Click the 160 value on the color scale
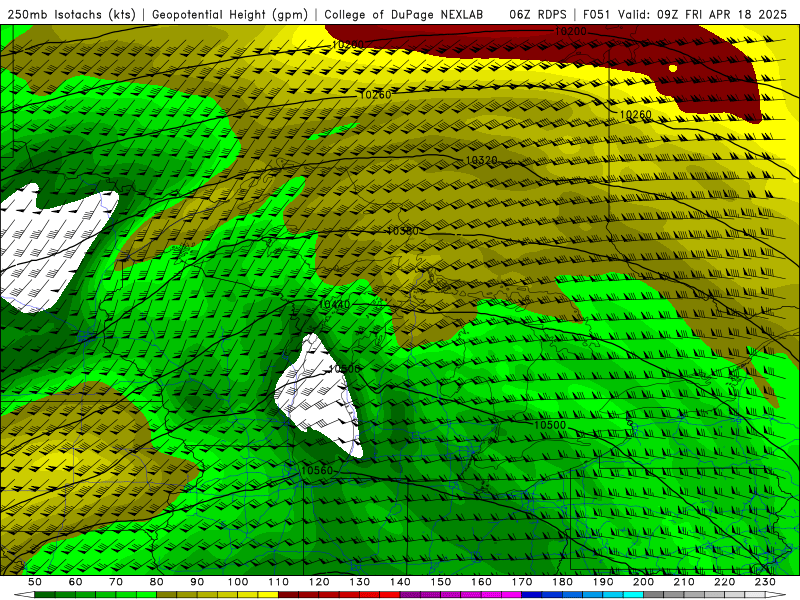Image resolution: width=800 pixels, height=600 pixels. pyautogui.click(x=481, y=582)
